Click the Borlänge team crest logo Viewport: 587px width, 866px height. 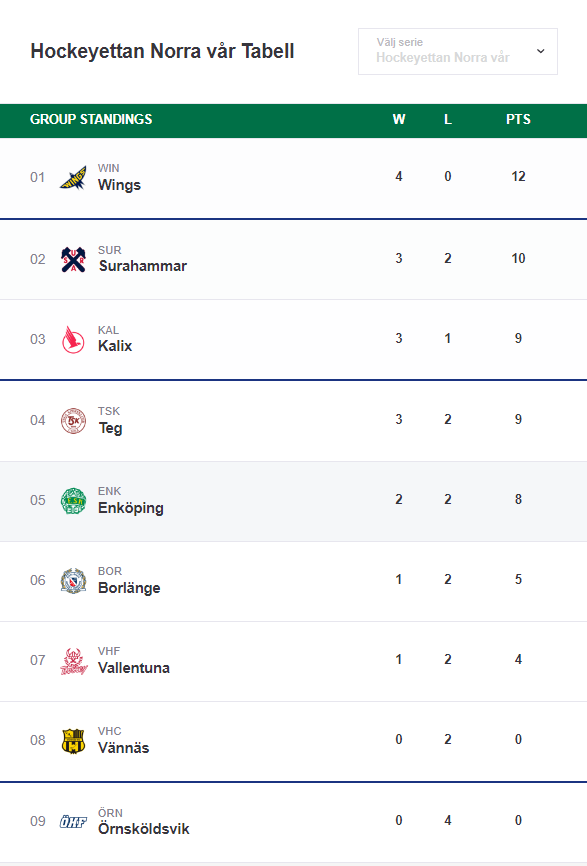(x=73, y=580)
